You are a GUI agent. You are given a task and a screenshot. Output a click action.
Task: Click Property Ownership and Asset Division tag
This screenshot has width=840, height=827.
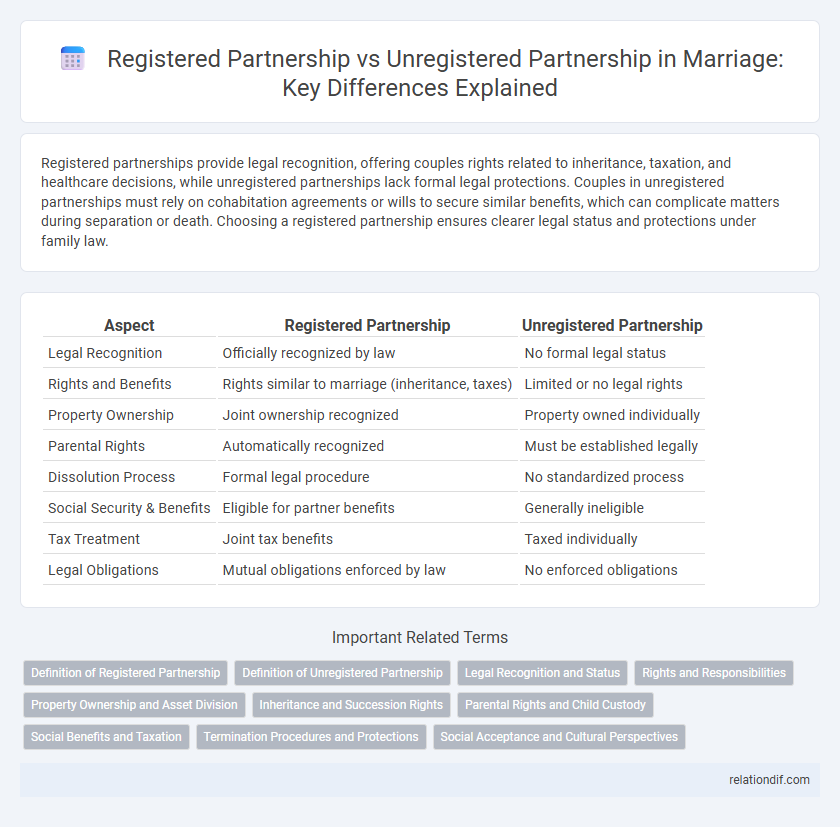pyautogui.click(x=133, y=705)
